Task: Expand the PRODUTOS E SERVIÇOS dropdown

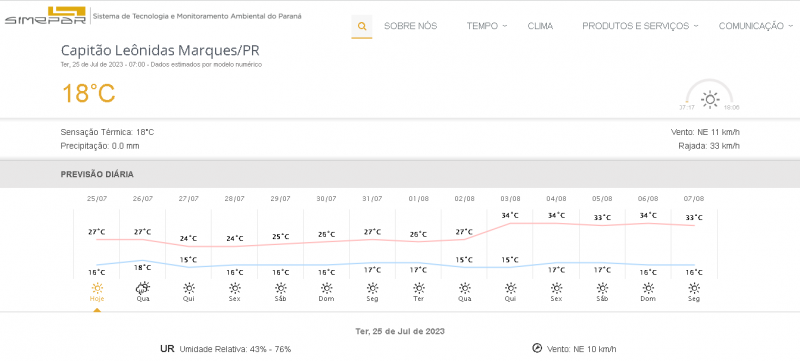Action: point(640,26)
